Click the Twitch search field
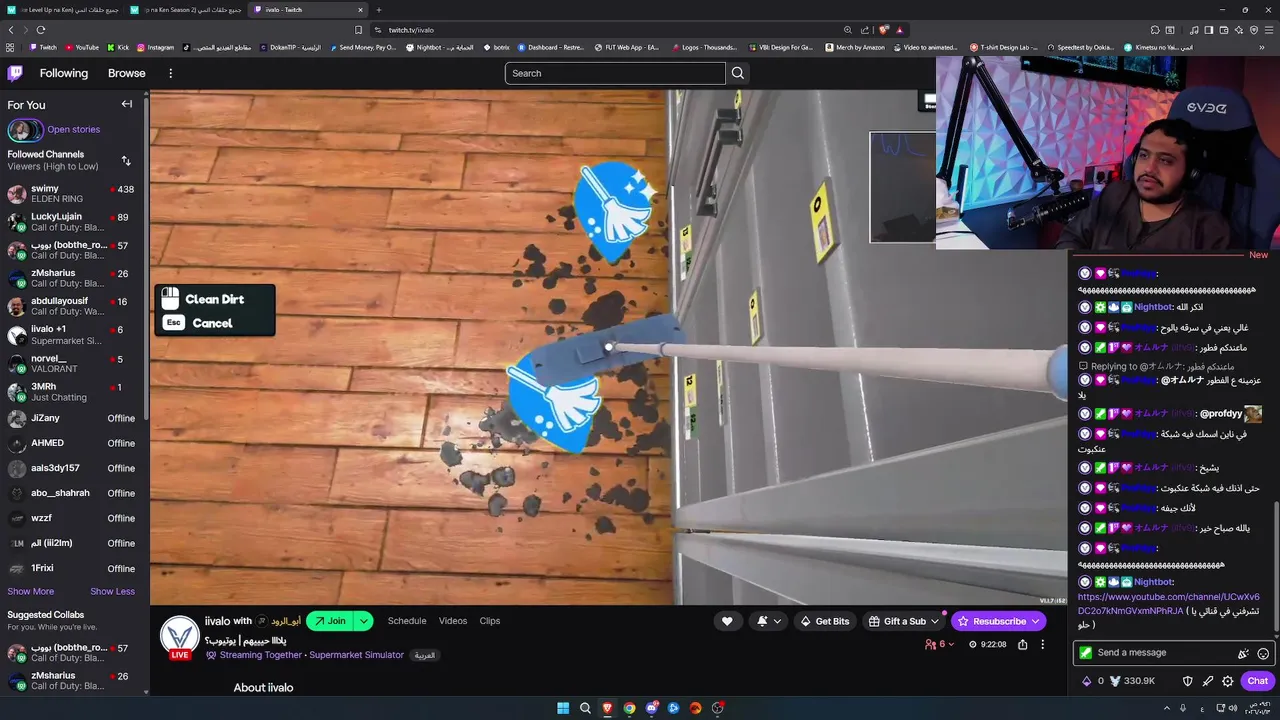1280x720 pixels. (615, 73)
